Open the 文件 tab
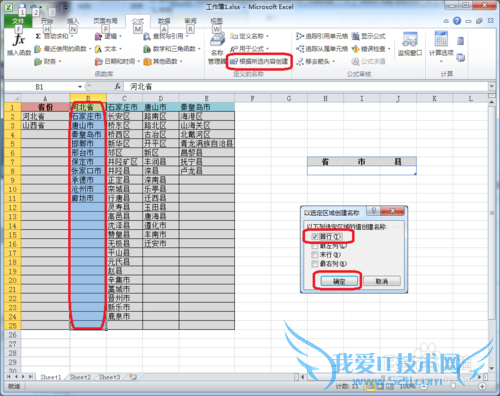The height and width of the screenshot is (396, 500). 18,21
